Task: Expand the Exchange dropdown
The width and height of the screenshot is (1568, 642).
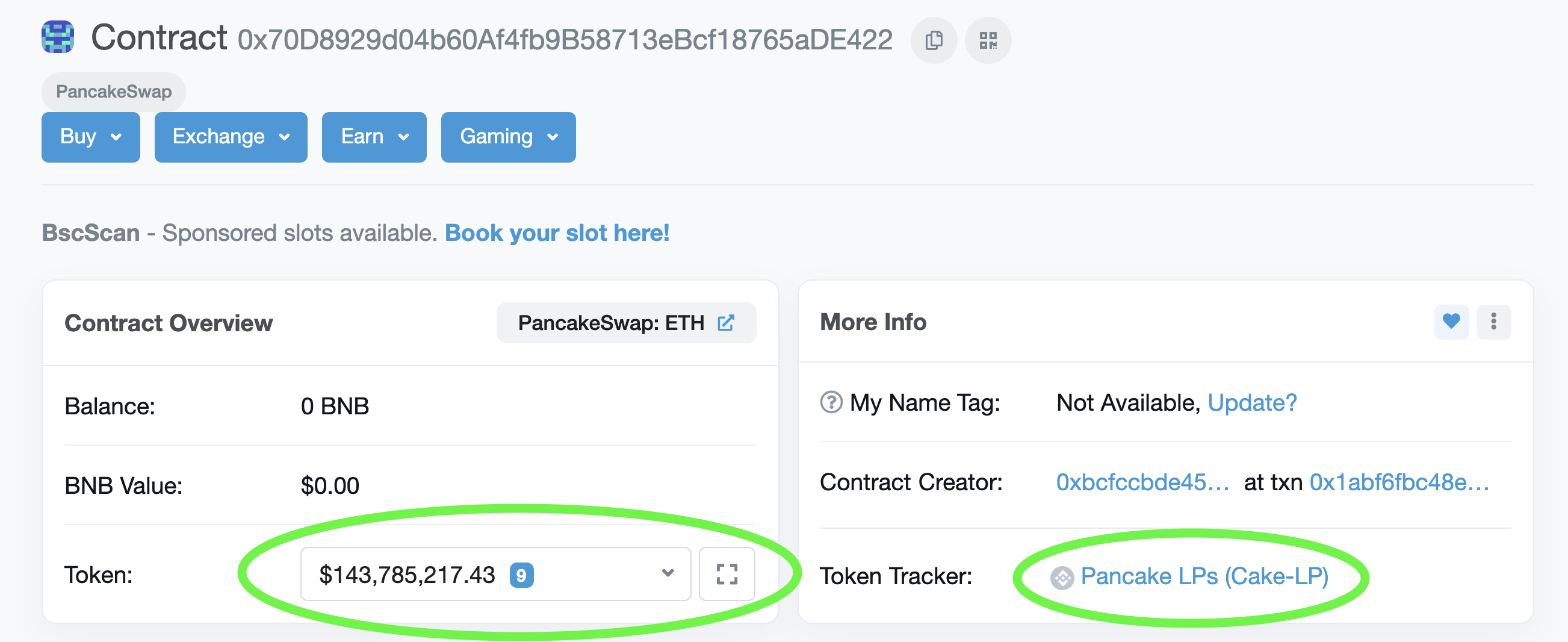Action: click(x=231, y=137)
